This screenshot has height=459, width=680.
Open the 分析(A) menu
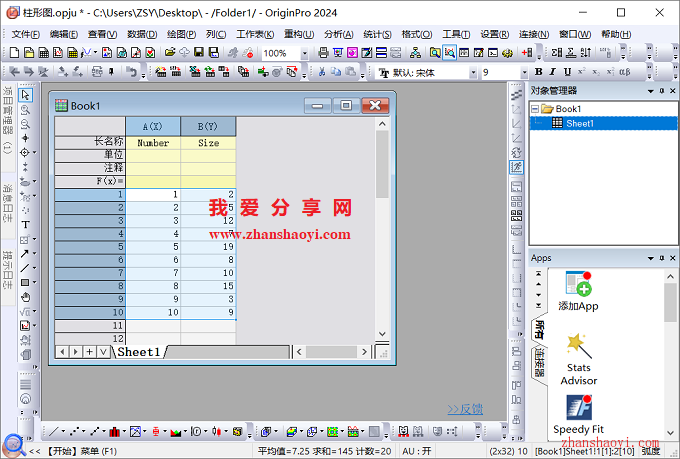click(339, 34)
